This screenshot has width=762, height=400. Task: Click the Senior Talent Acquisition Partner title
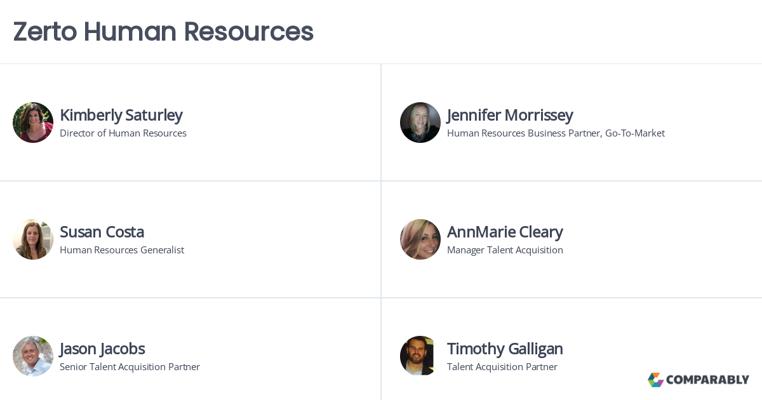click(x=130, y=367)
